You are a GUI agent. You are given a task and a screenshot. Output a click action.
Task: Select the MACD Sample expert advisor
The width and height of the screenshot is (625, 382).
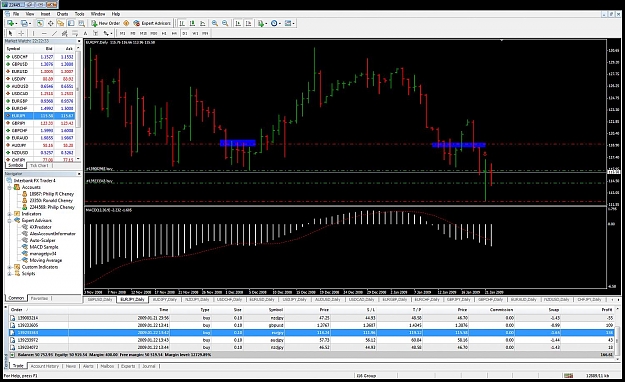coord(44,247)
